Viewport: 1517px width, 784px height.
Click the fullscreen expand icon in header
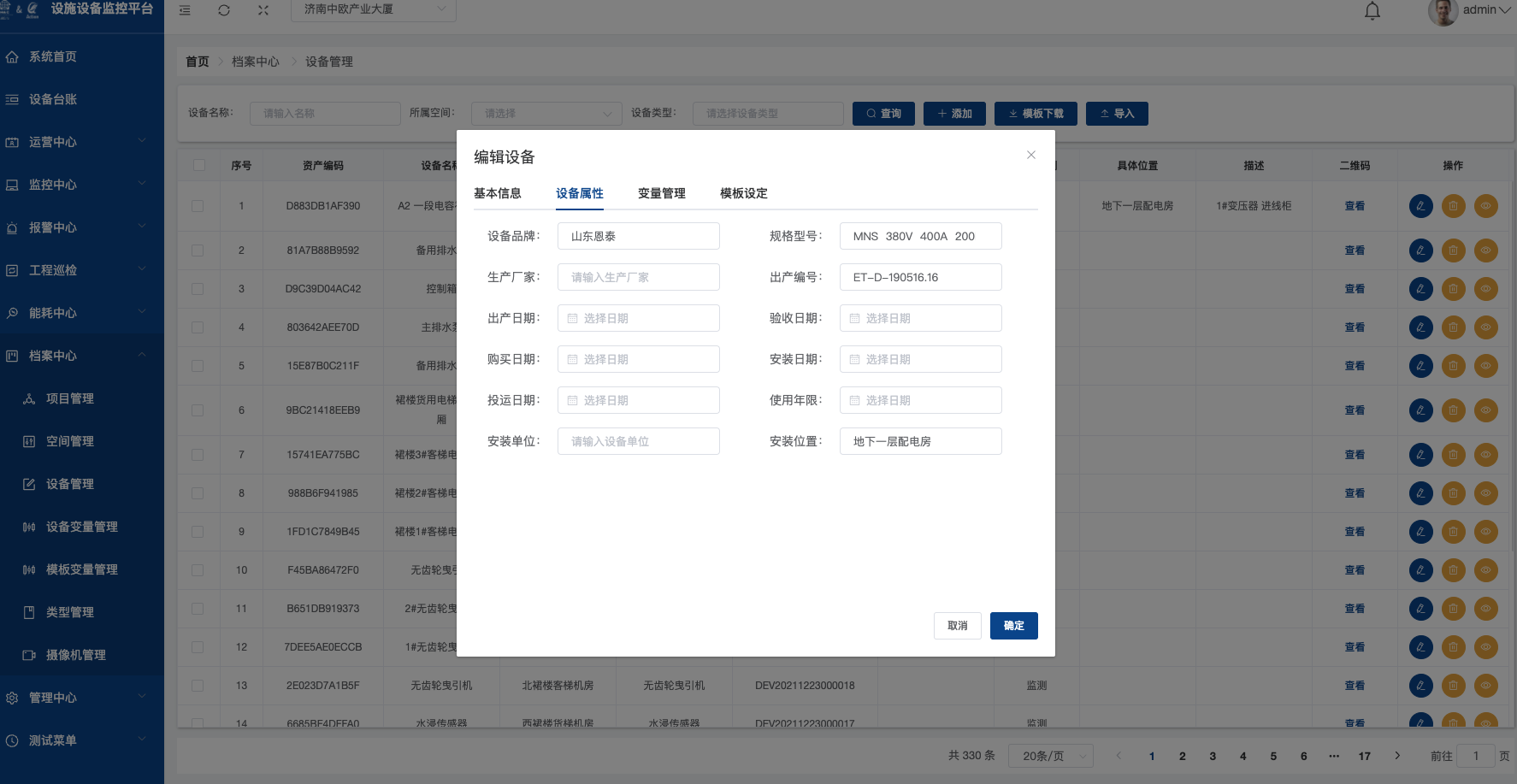(263, 10)
